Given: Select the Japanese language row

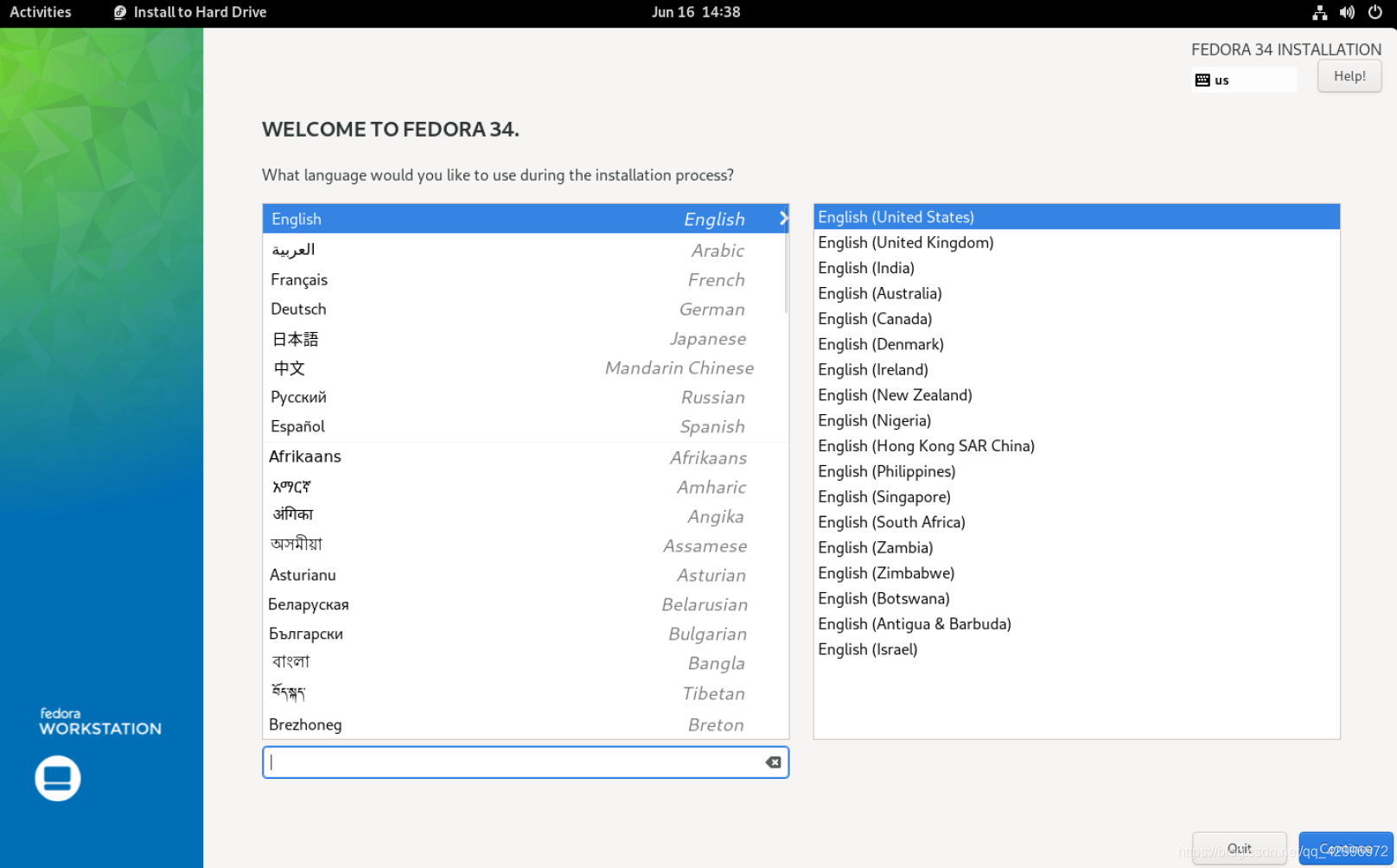Looking at the screenshot, I should [x=526, y=338].
